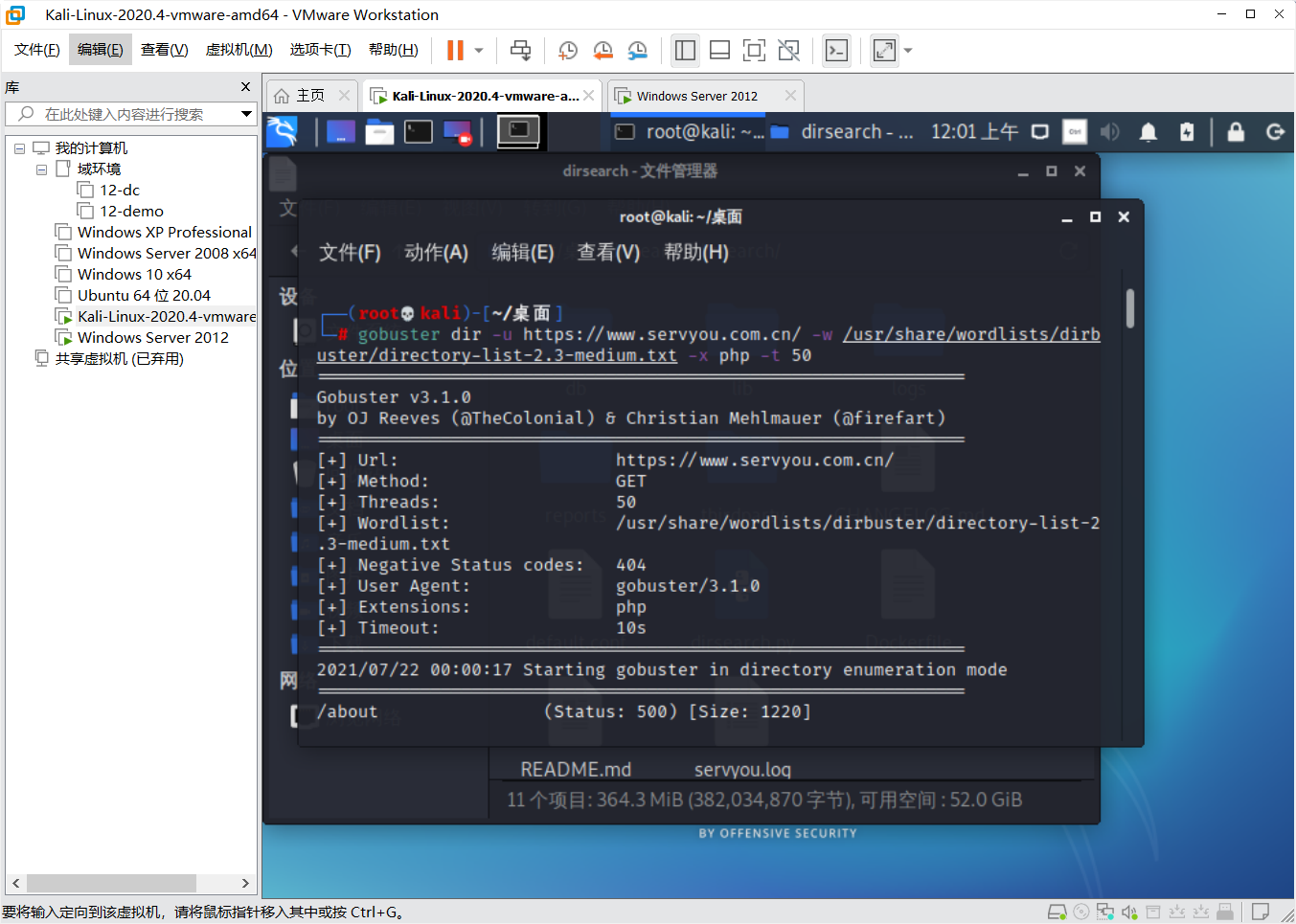Open the Kali power manager battery icon
The width and height of the screenshot is (1296, 924).
1187,132
